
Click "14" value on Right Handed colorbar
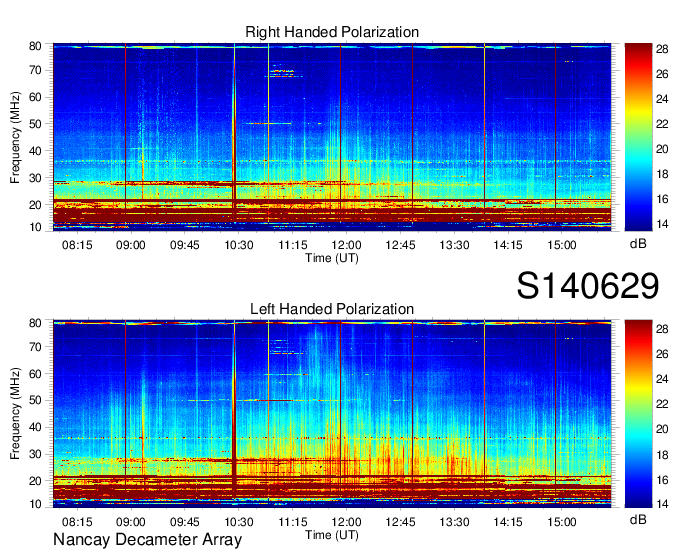(x=662, y=224)
